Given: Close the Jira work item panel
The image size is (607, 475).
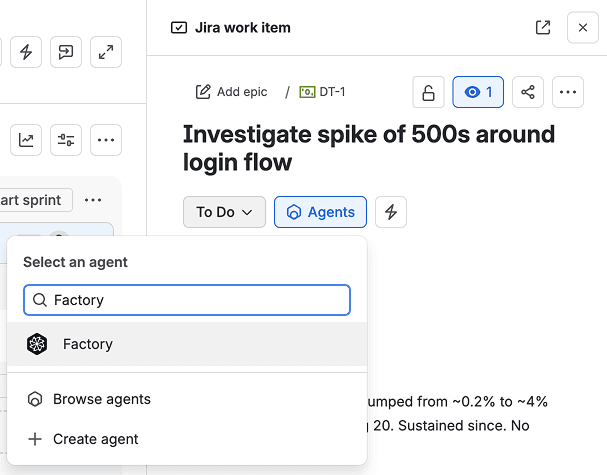Looking at the screenshot, I should pyautogui.click(x=583, y=27).
